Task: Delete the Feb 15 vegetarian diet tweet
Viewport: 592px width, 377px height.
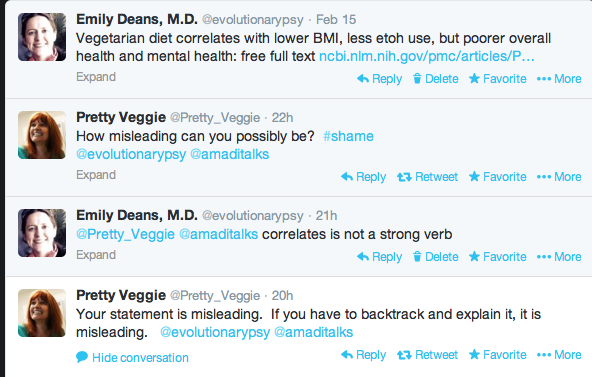Action: click(x=435, y=79)
